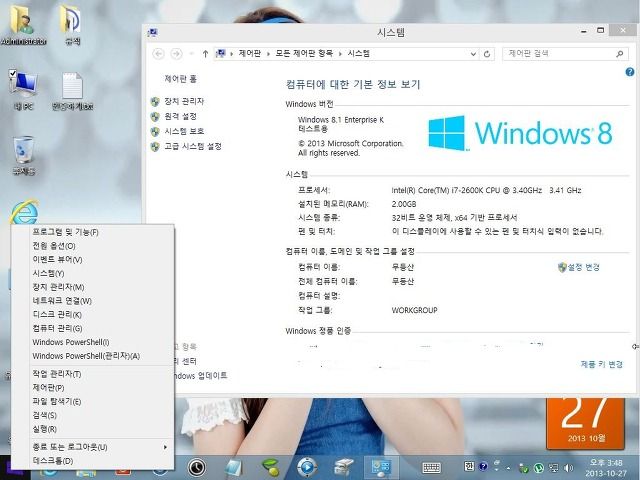This screenshot has width=640, height=480.
Task: Select 시스템(Y) in context menu
Action: 93,273
